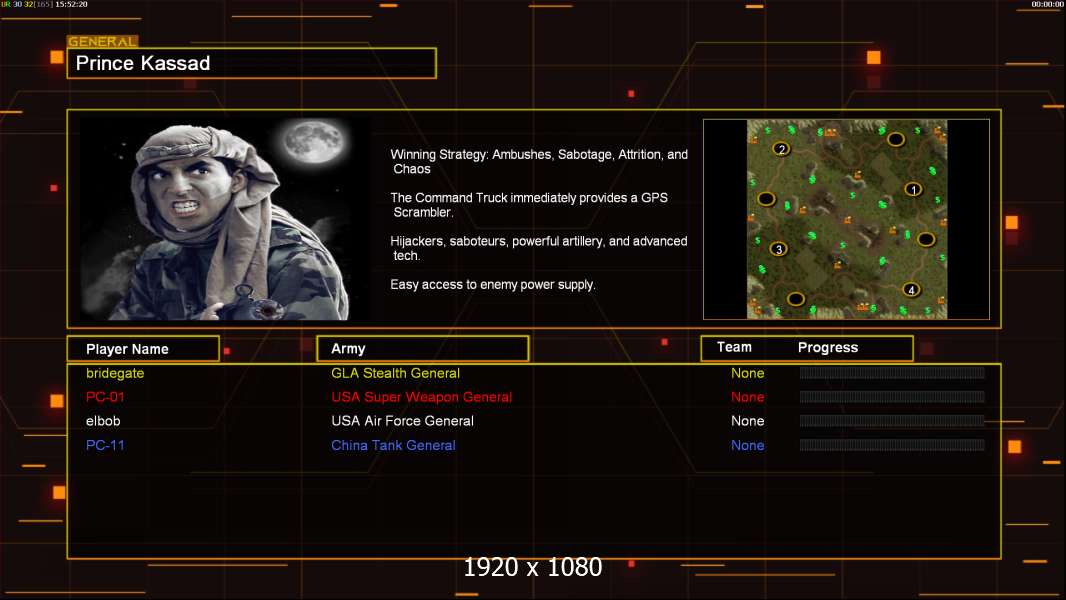Screen dimensions: 1066x600
Task: Select player PC-01 in the list
Action: coord(105,397)
